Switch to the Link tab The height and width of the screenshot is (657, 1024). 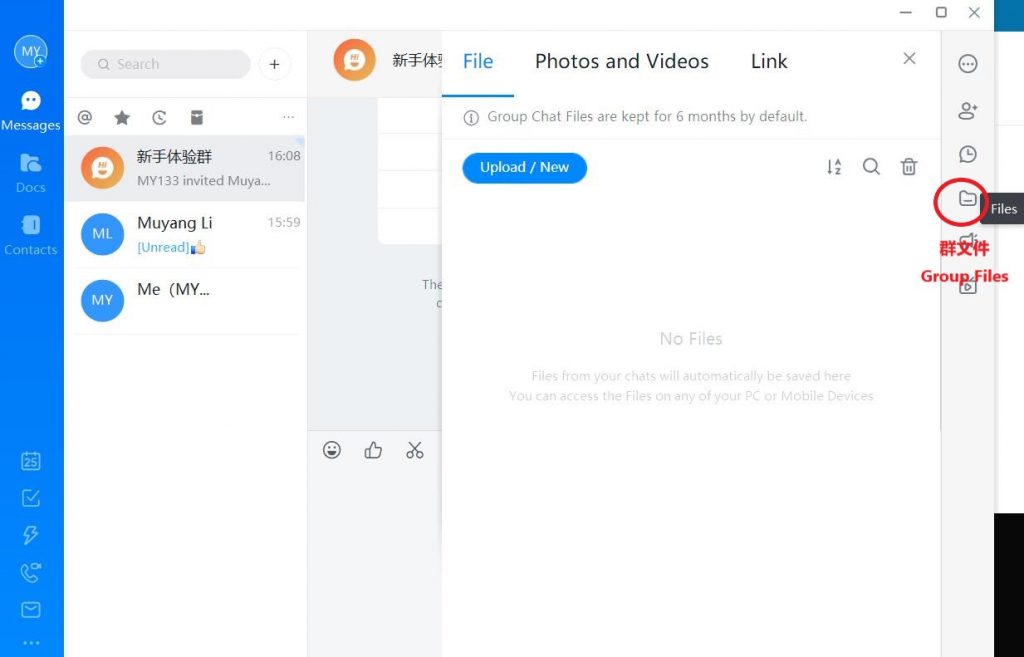(x=769, y=61)
